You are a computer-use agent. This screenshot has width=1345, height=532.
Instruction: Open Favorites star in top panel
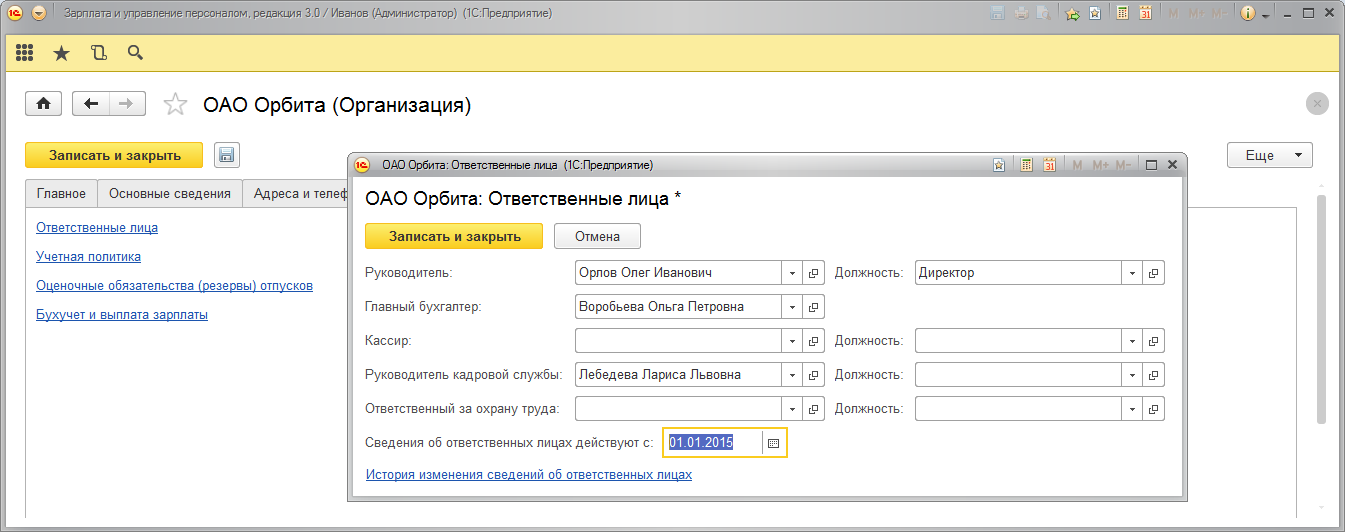point(61,53)
